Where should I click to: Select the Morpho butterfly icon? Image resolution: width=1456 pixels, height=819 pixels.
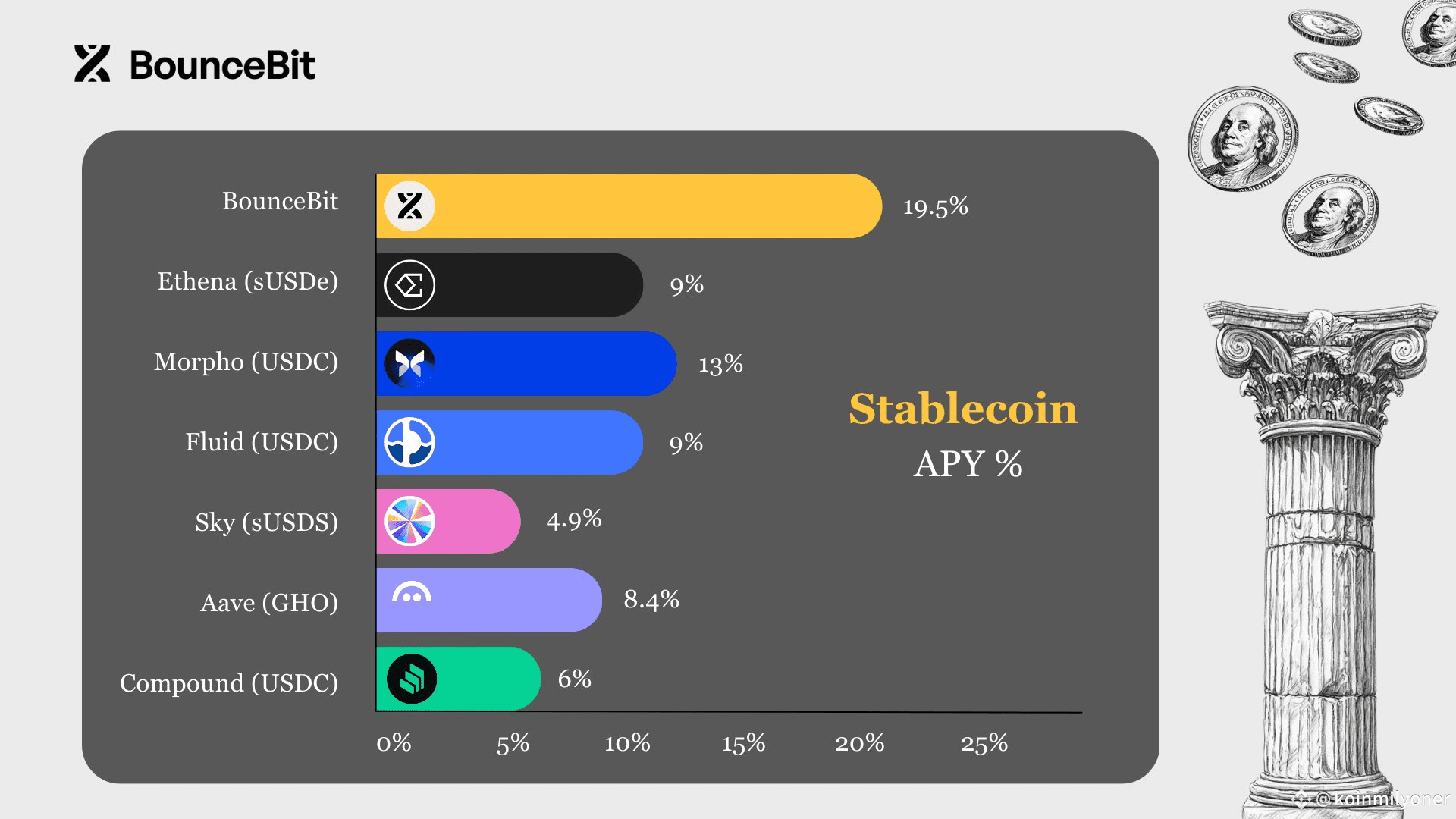pyautogui.click(x=409, y=364)
